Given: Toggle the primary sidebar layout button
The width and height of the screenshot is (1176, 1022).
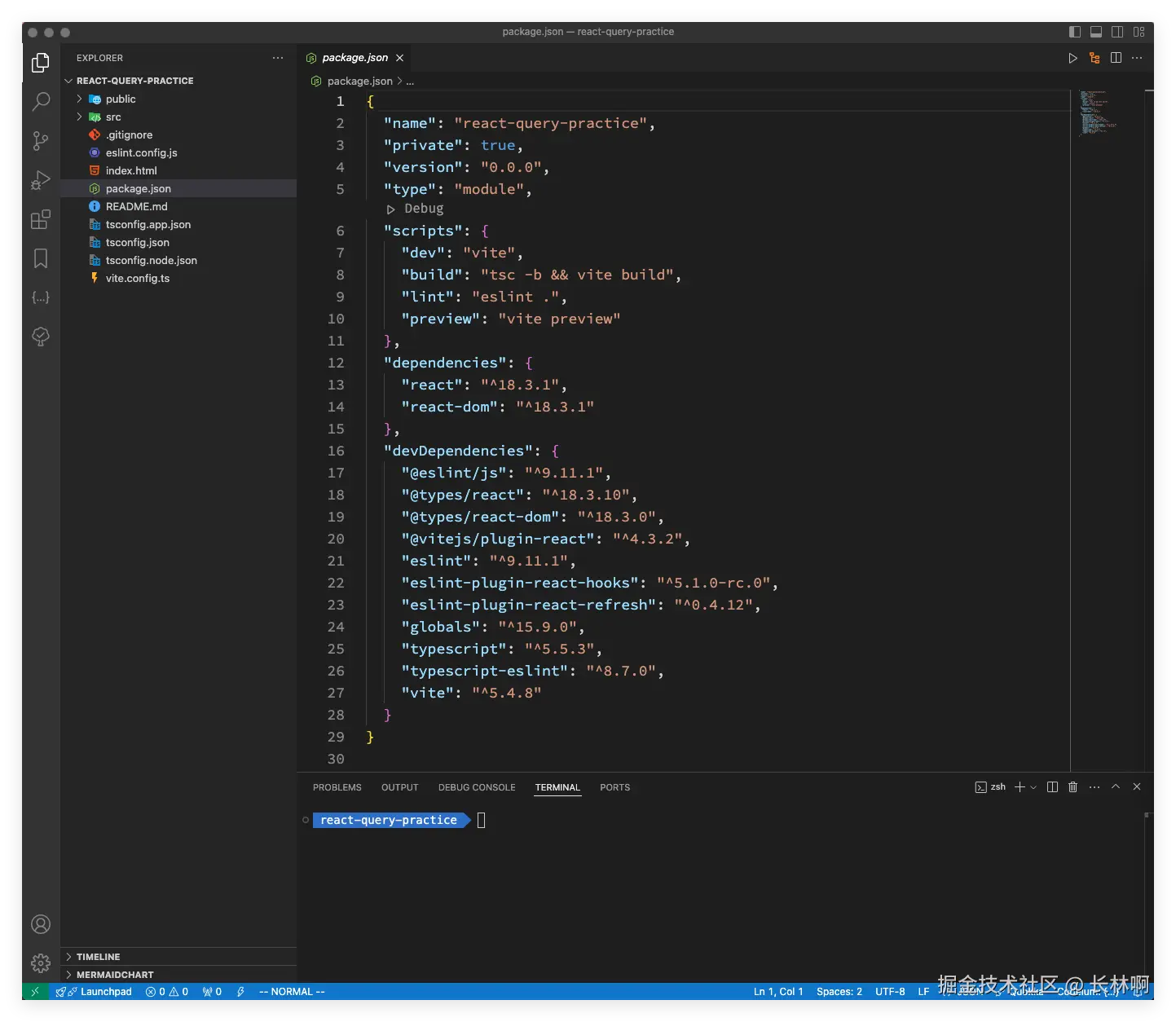Looking at the screenshot, I should click(1075, 32).
